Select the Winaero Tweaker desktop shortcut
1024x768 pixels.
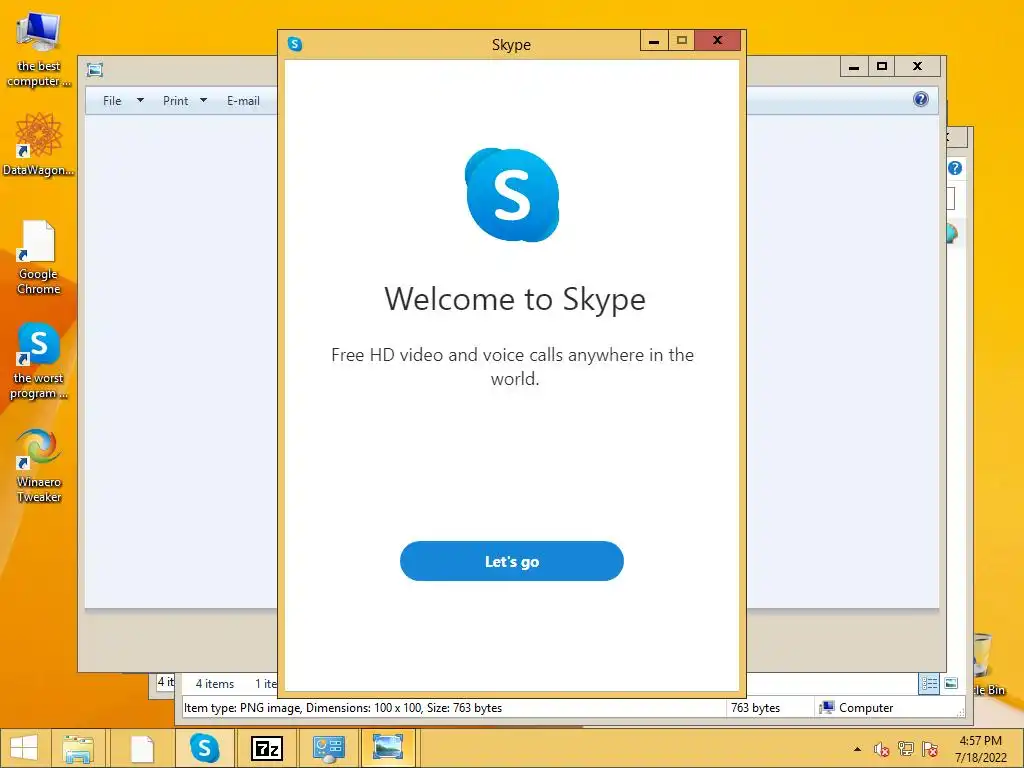pyautogui.click(x=39, y=465)
